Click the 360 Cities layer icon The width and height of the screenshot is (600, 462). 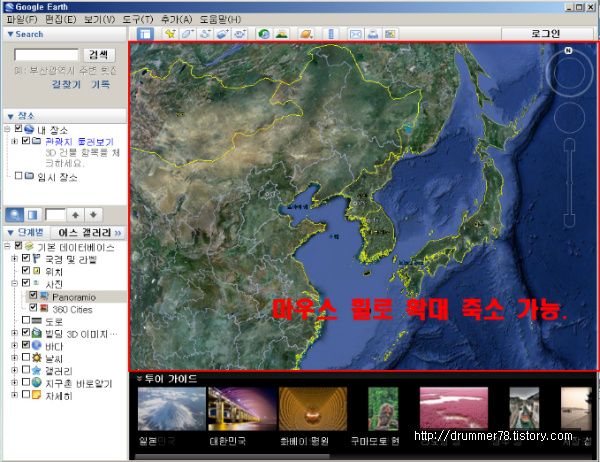point(44,309)
